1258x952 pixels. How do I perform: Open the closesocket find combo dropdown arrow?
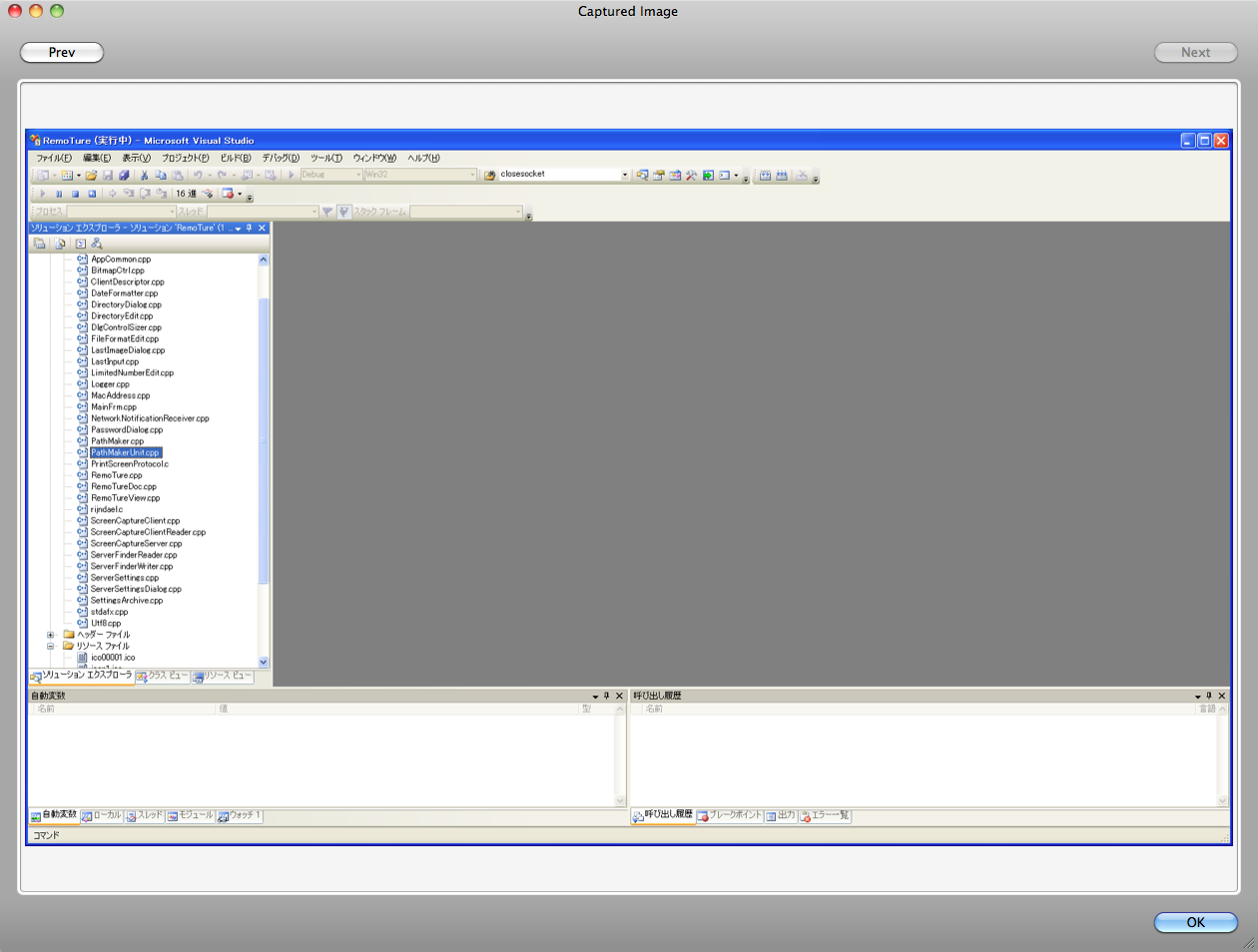click(625, 175)
